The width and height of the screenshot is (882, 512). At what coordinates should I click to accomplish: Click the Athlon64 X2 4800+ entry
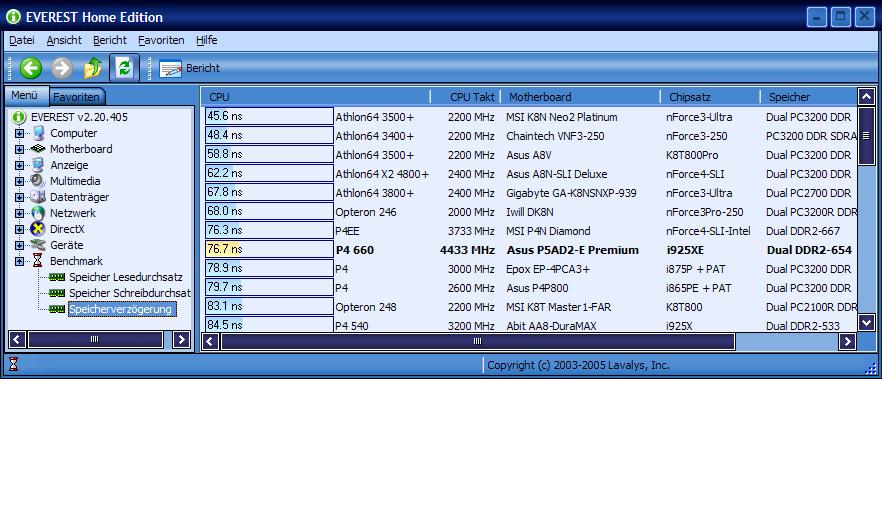(382, 174)
